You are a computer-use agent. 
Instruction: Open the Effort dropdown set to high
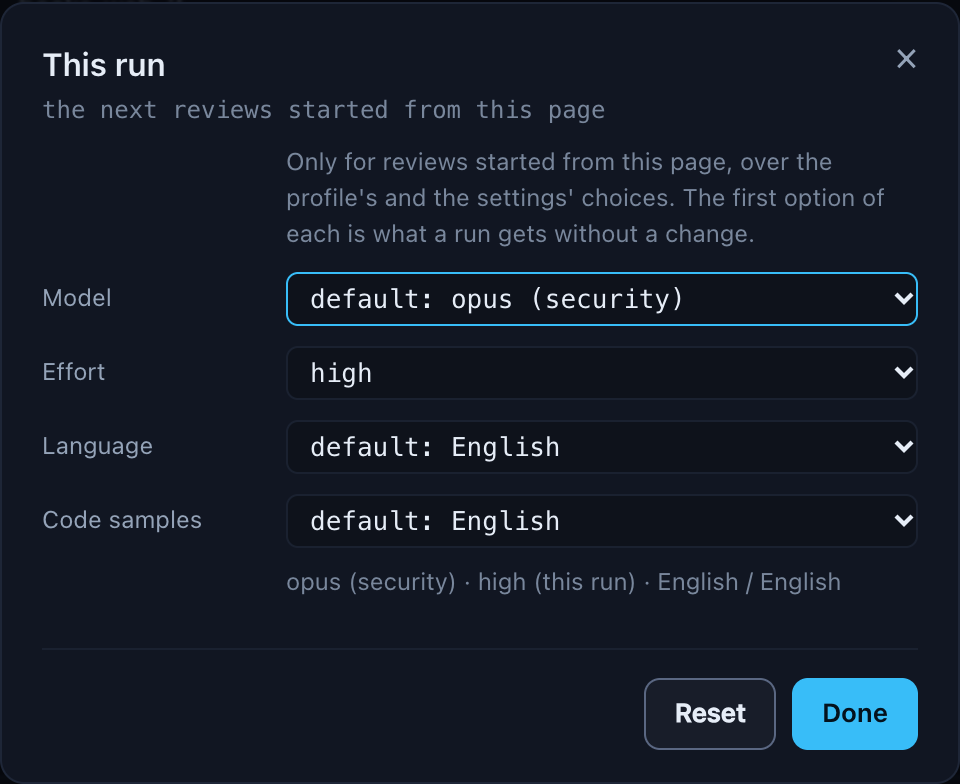tap(602, 373)
